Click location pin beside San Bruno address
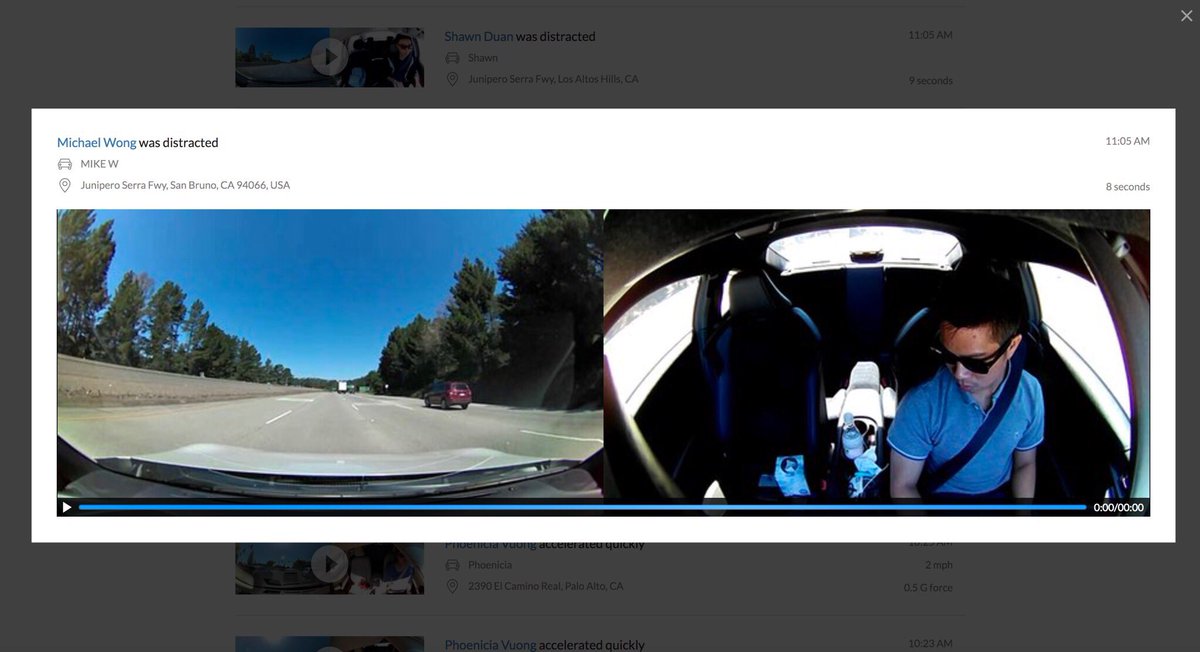The image size is (1200, 652). pyautogui.click(x=65, y=185)
